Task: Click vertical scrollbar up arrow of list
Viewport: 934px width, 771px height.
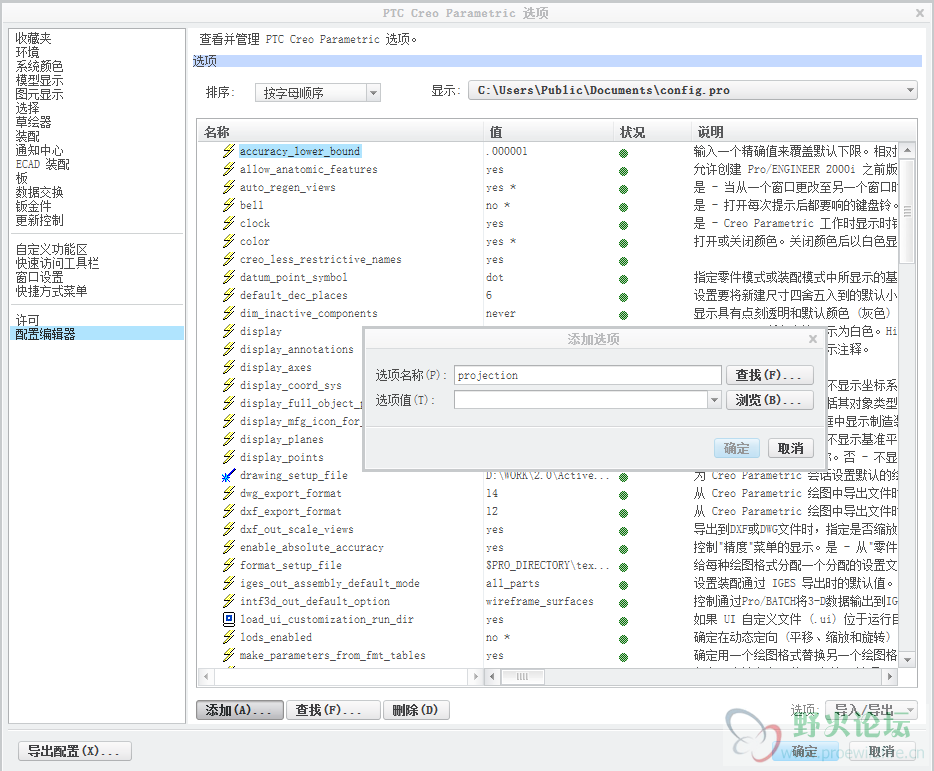Action: click(907, 150)
